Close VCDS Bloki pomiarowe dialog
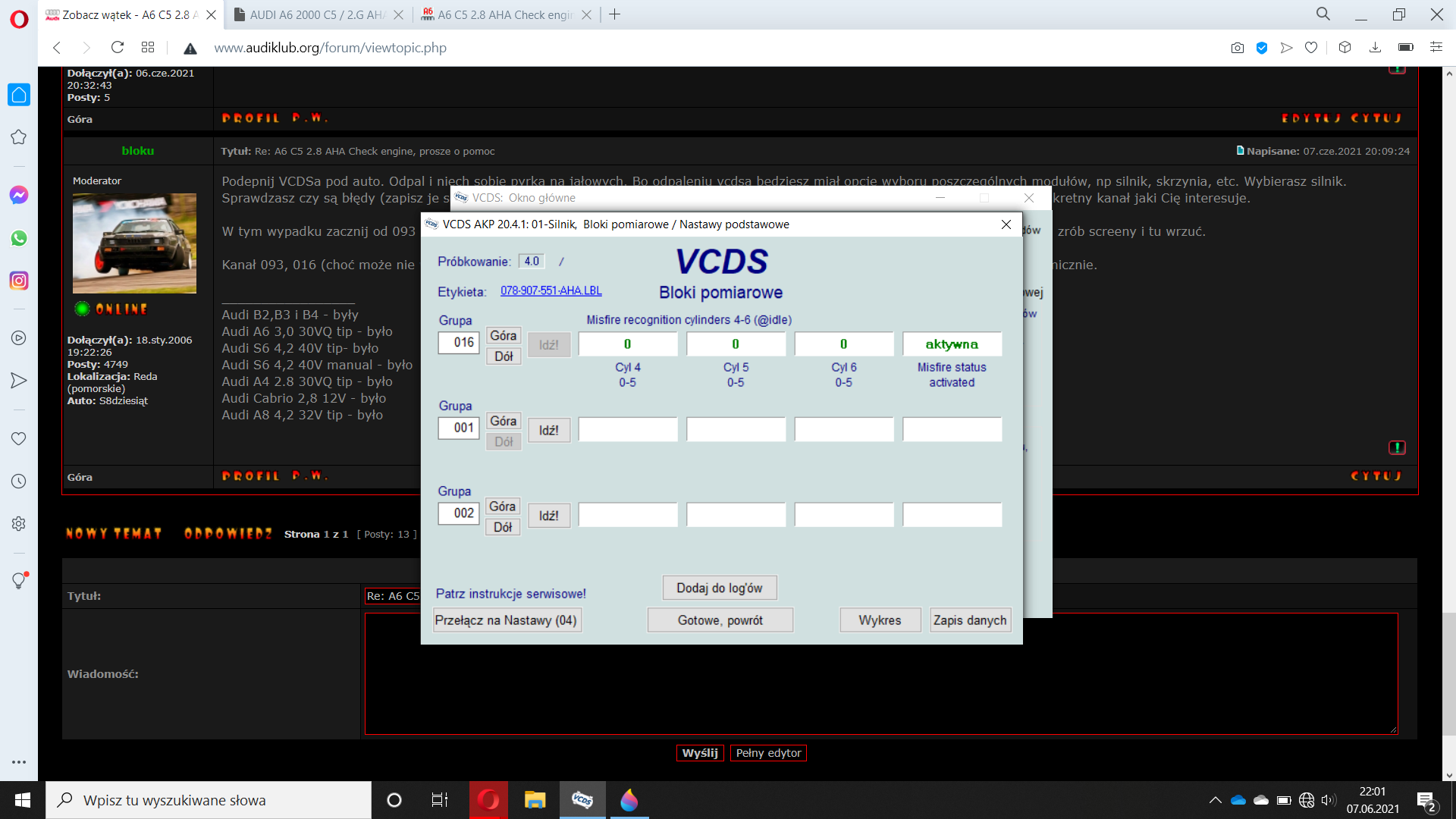Screen dimensions: 1456x819 point(1006,224)
